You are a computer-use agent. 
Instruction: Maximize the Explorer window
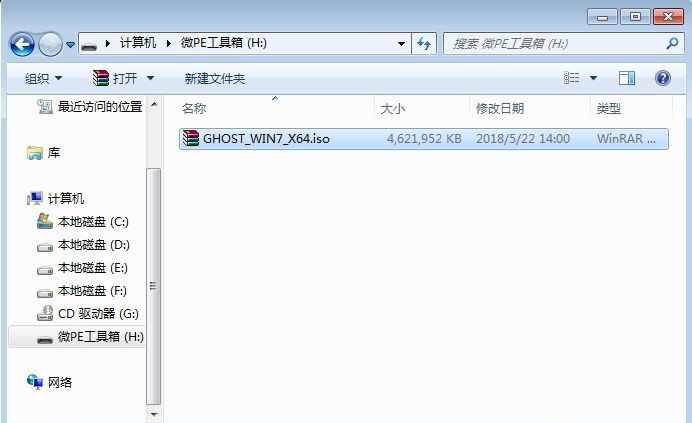pos(636,17)
